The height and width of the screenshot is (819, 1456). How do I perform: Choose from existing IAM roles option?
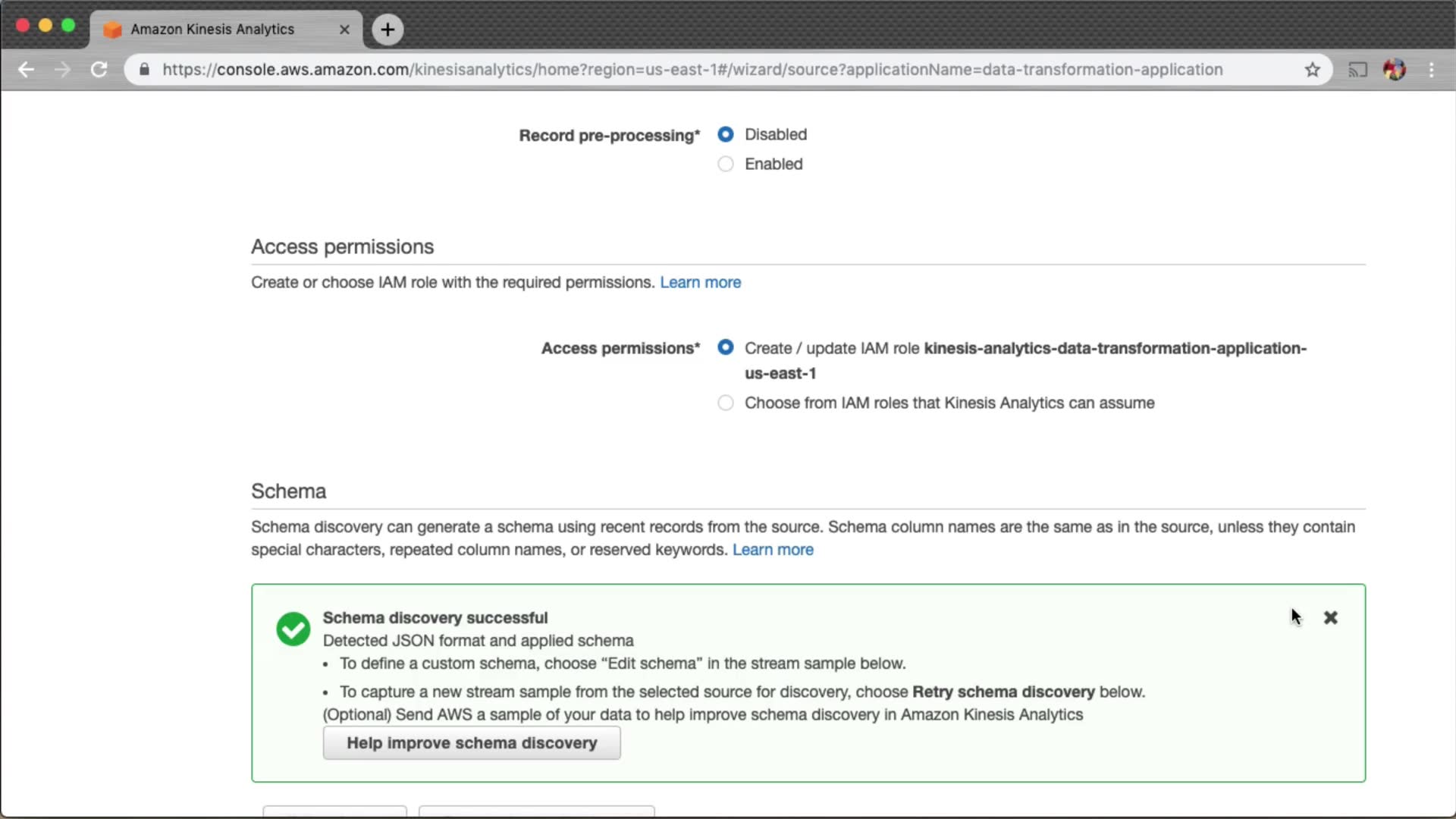pos(726,403)
